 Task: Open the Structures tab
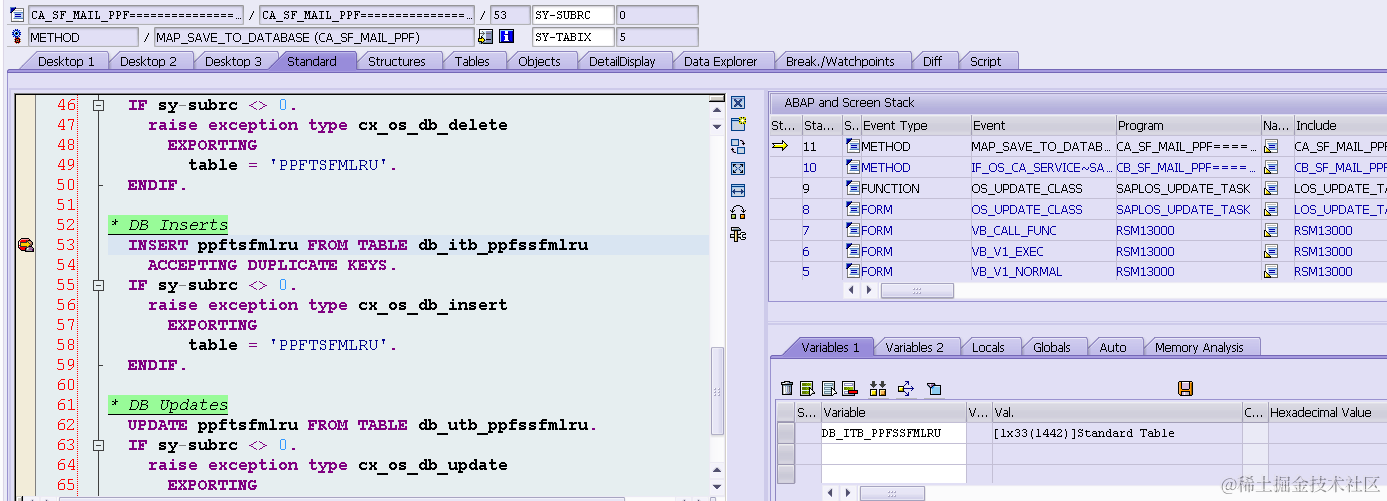[x=396, y=61]
